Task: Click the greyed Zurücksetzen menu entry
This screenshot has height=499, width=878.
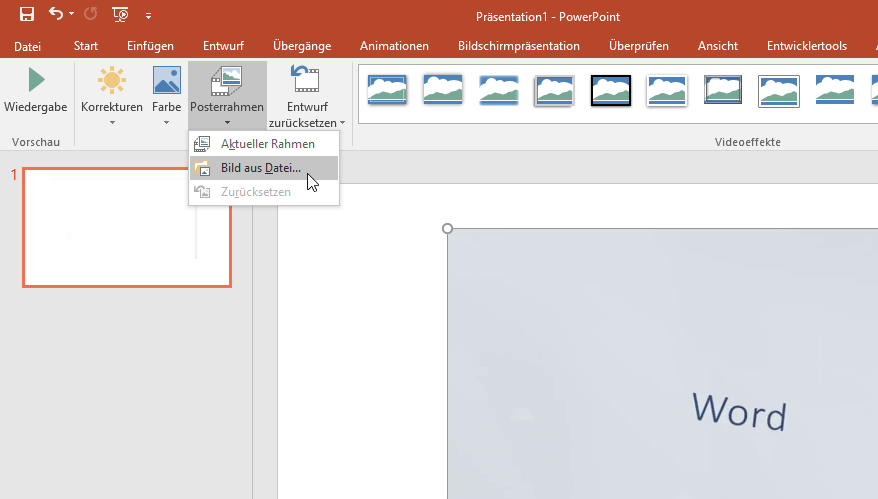Action: tap(264, 192)
